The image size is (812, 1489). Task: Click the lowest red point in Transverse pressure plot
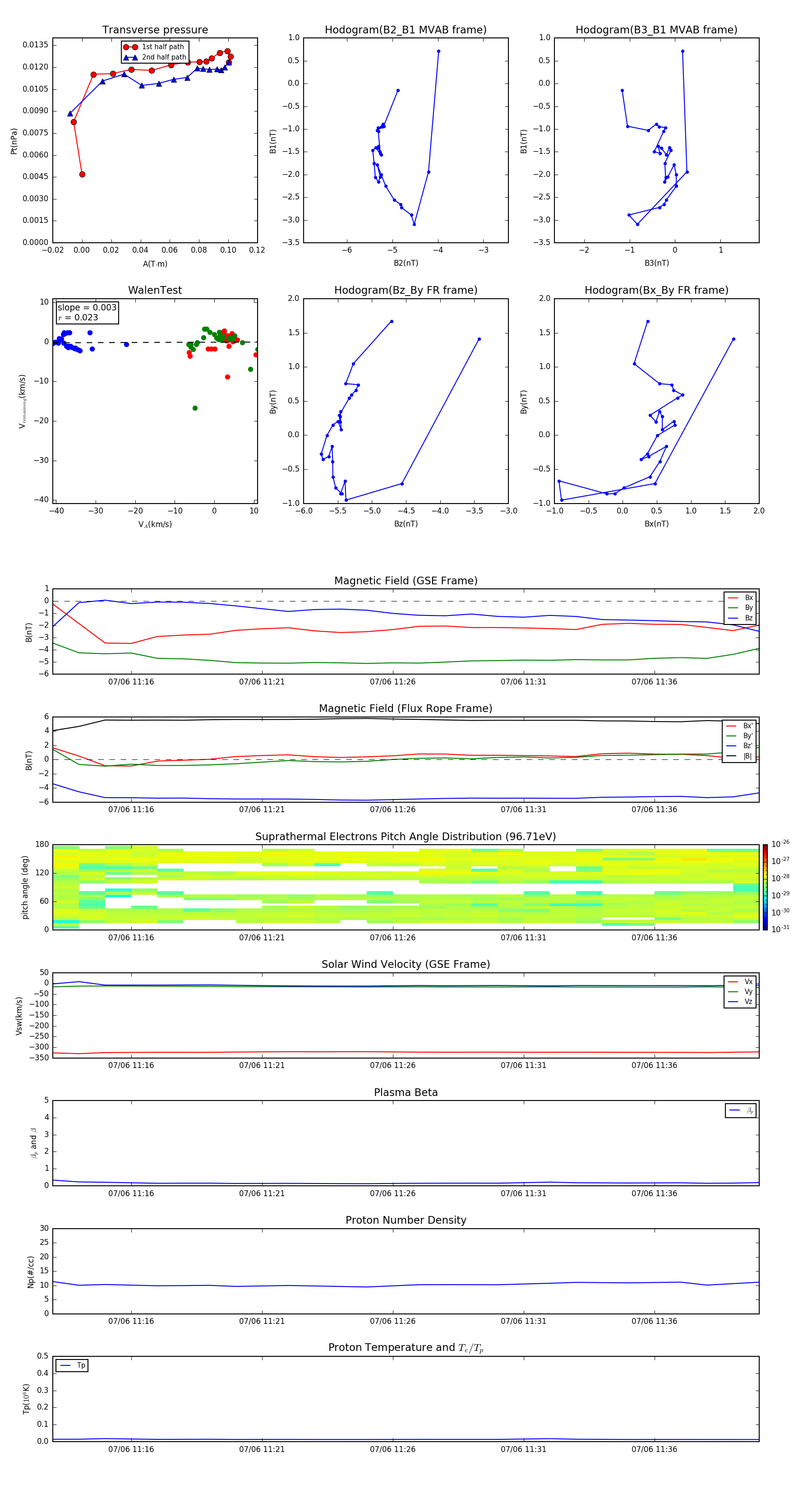point(82,174)
